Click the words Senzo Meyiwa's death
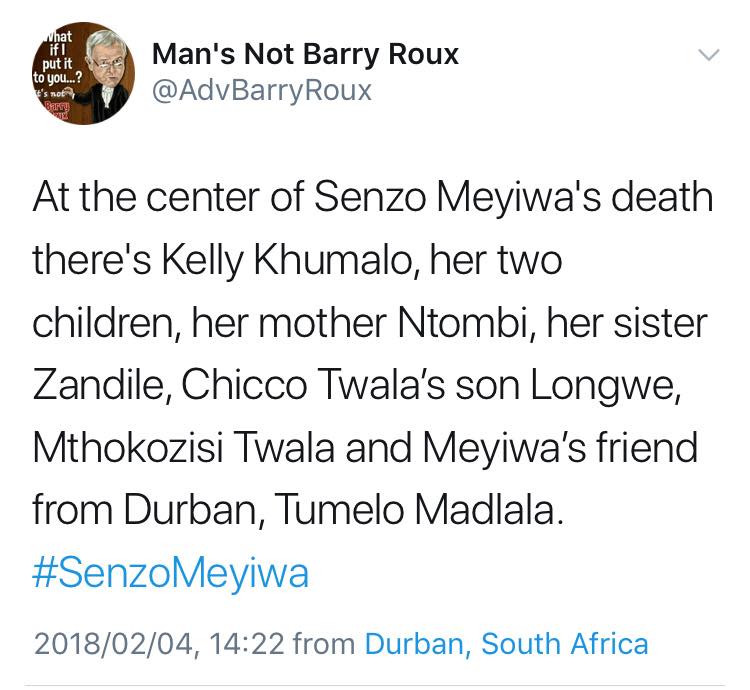750x690 pixels. click(514, 197)
